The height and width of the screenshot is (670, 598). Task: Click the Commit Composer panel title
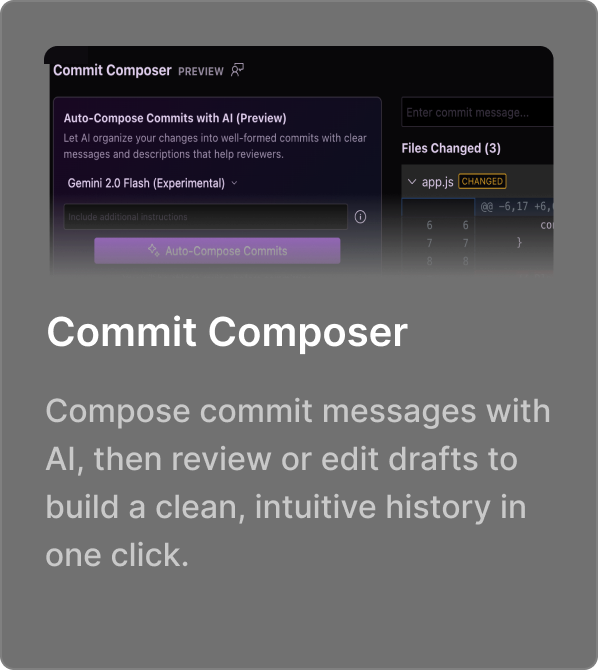[x=112, y=70]
